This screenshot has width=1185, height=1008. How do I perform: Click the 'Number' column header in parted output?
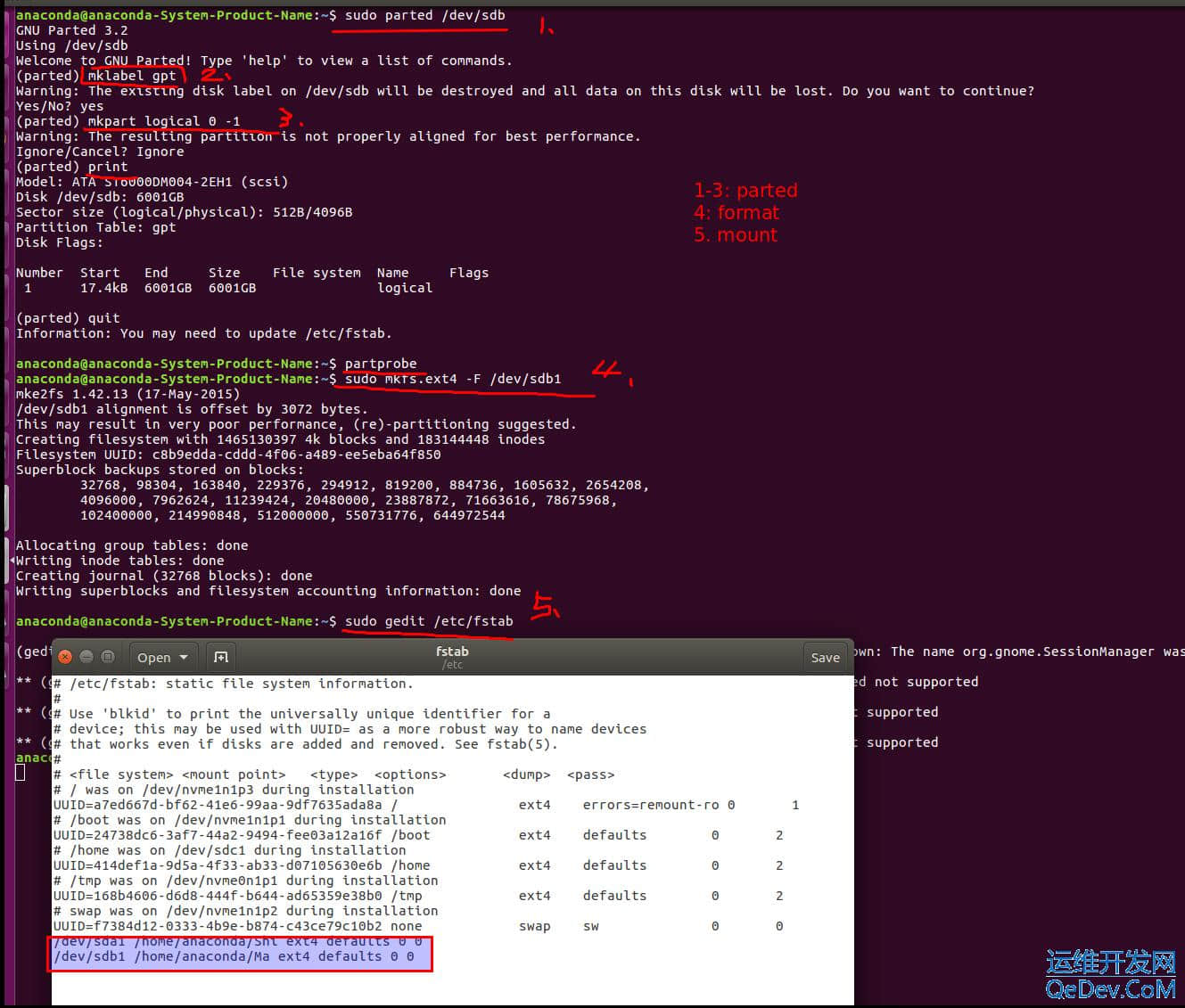(40, 273)
